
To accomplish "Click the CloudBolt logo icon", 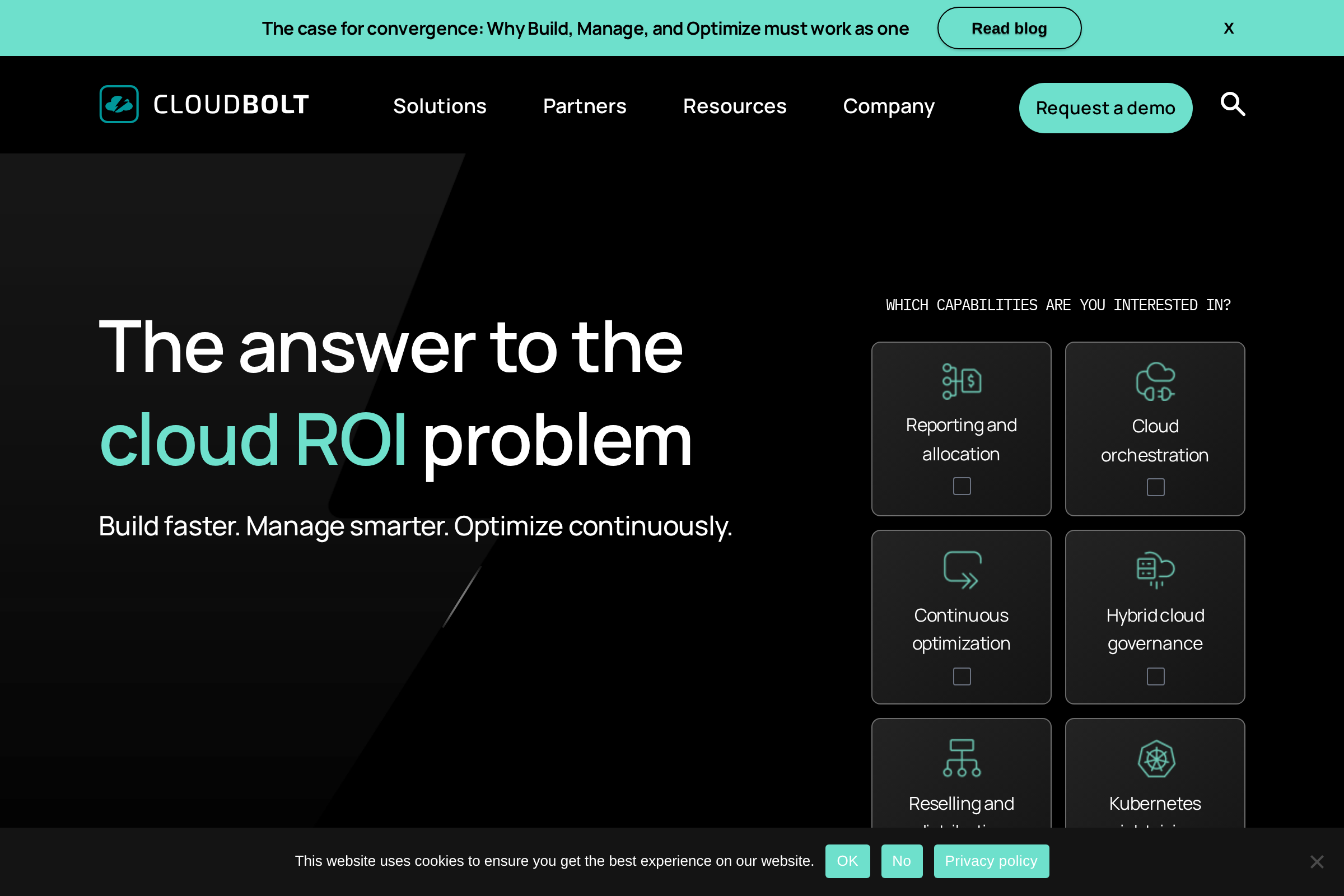I will (x=119, y=104).
